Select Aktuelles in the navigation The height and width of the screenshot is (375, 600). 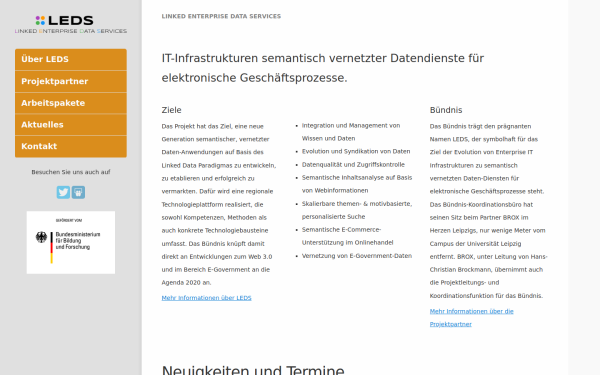71,125
